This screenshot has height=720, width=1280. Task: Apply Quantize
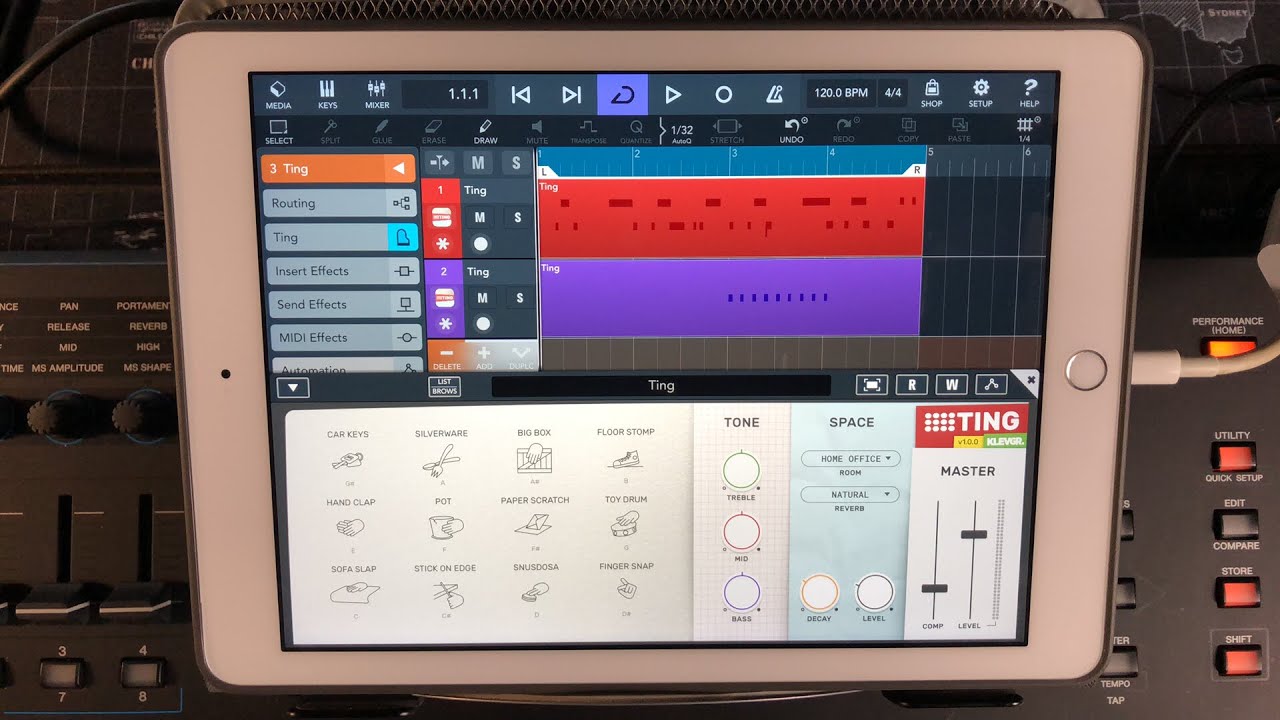(x=636, y=131)
